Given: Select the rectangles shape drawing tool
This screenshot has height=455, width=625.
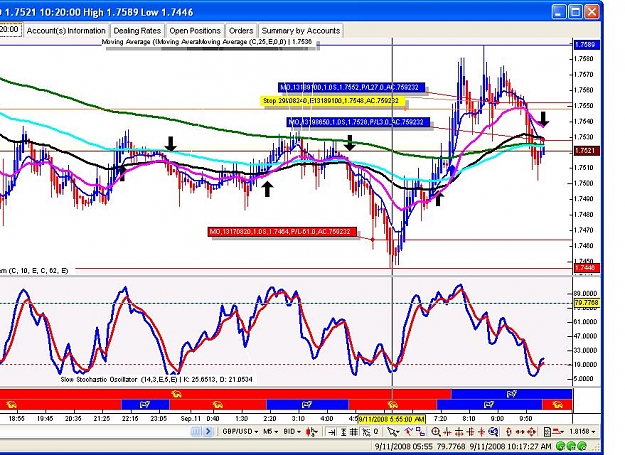Looking at the screenshot, I should click(421, 432).
